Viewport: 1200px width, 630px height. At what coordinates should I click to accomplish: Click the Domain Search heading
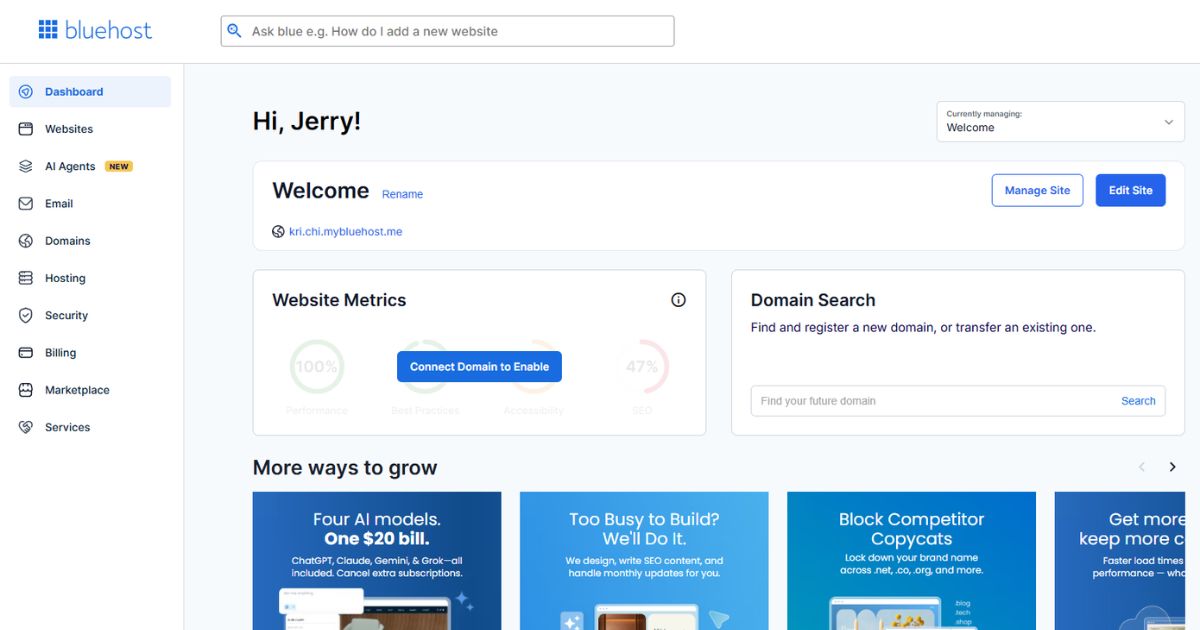pyautogui.click(x=813, y=300)
